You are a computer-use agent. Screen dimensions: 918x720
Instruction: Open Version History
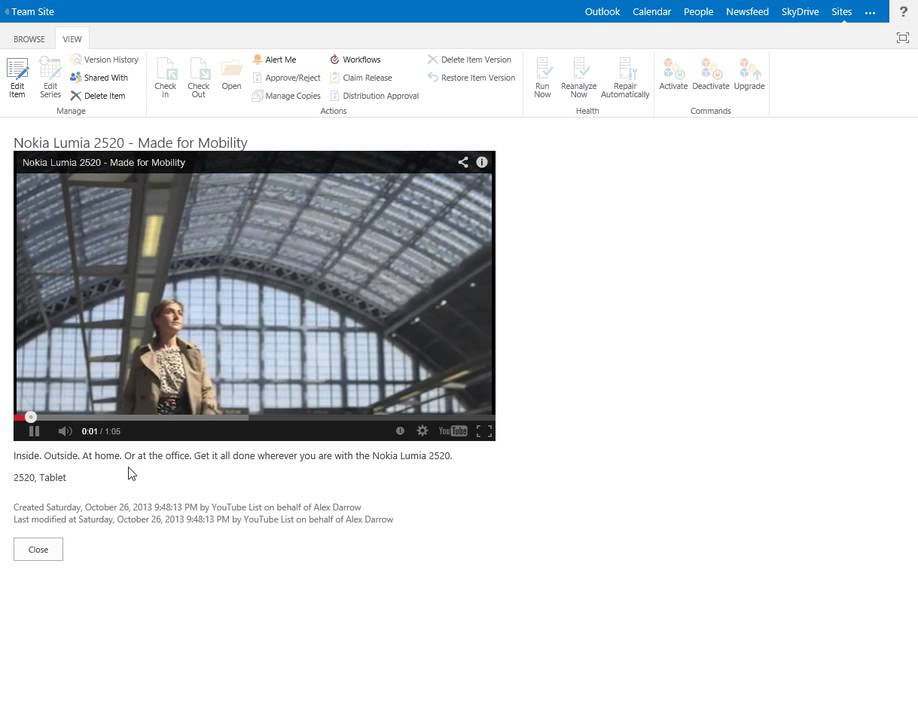104,60
